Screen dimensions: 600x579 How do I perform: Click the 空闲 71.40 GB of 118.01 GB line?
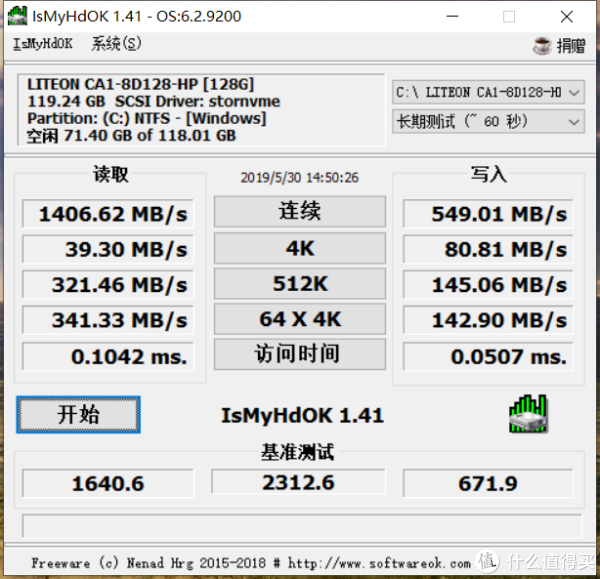click(131, 135)
